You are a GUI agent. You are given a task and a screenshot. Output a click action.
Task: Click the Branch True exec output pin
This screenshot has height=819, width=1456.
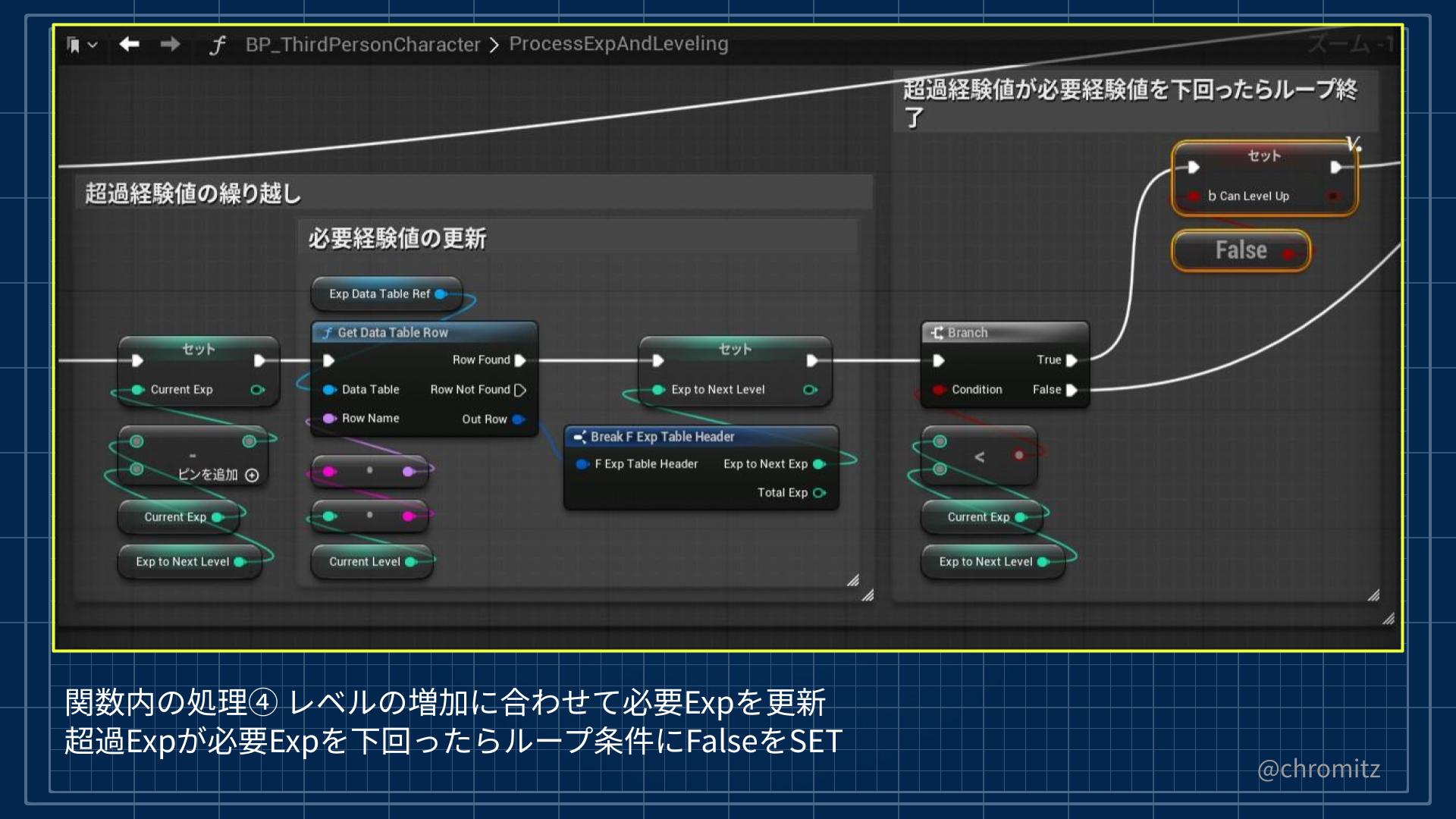point(1072,360)
